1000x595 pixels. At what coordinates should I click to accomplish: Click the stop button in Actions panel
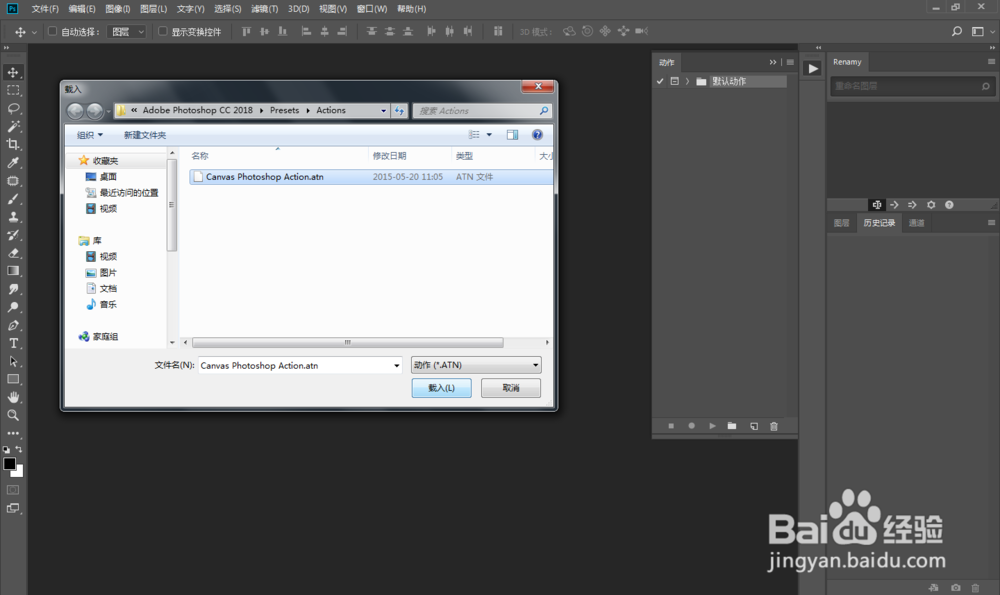pyautogui.click(x=671, y=426)
